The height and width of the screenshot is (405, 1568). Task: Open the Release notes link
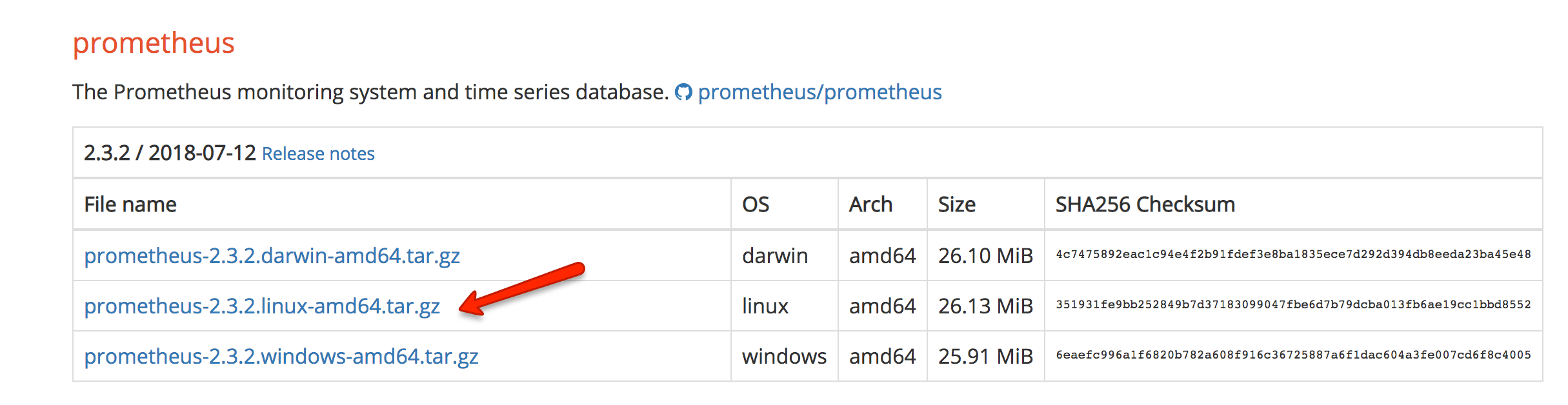point(317,154)
